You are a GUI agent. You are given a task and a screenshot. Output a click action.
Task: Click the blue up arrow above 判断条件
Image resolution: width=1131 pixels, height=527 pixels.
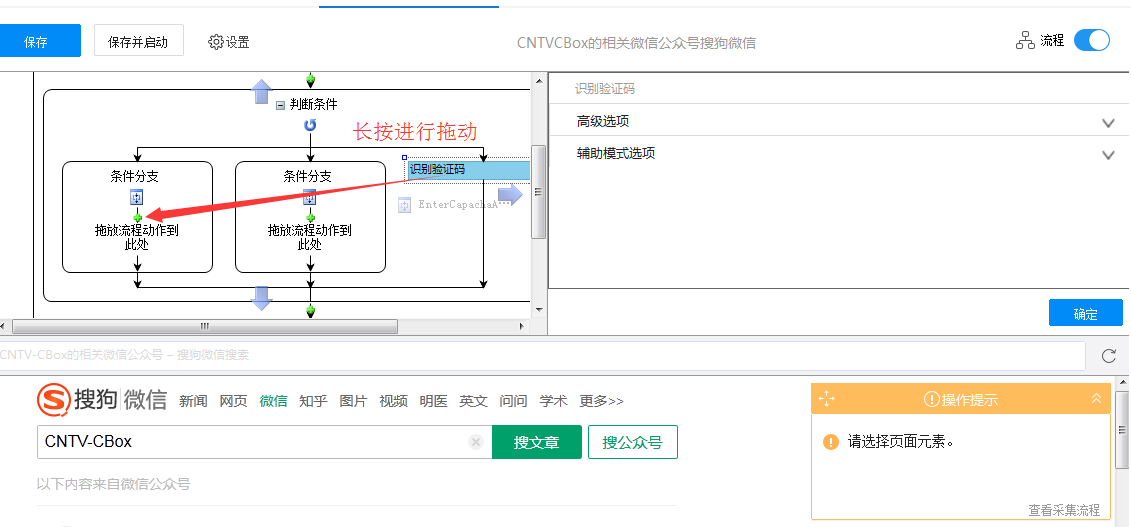click(x=261, y=92)
